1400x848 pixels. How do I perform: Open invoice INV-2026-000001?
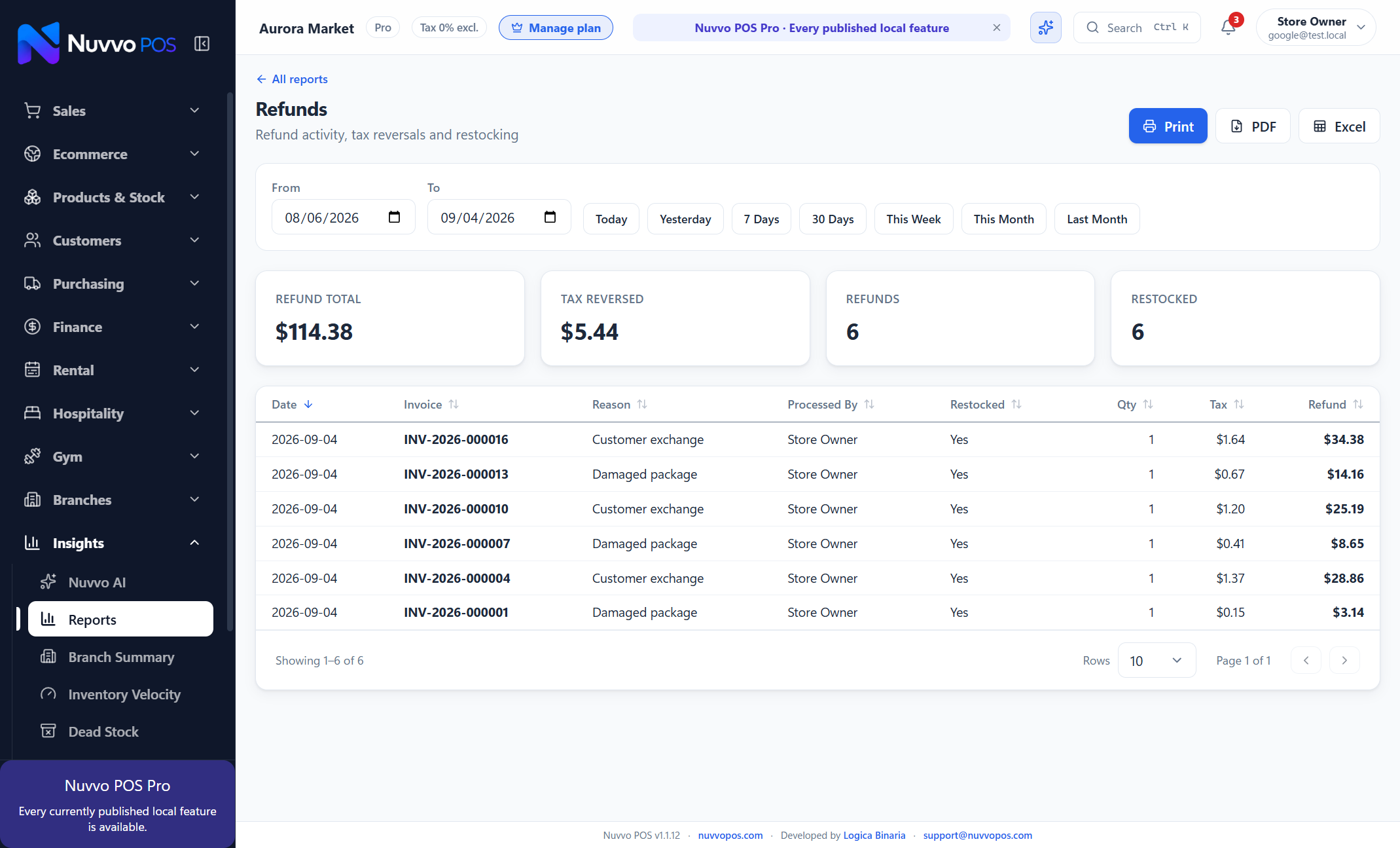(456, 612)
